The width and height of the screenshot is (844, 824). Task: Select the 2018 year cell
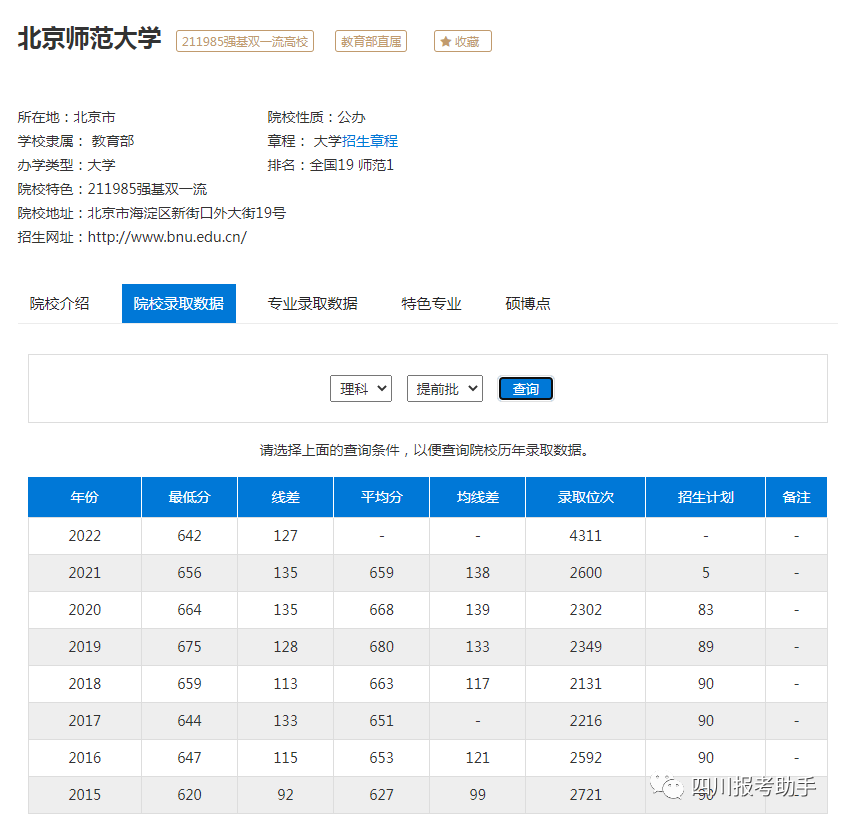click(85, 684)
